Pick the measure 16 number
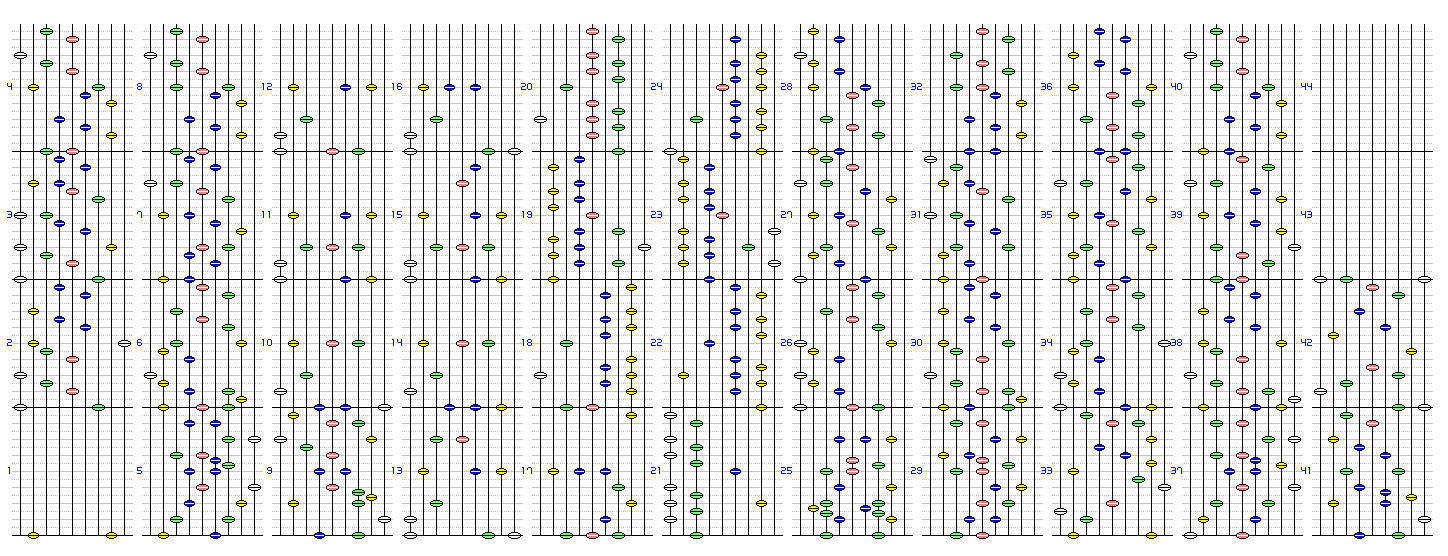Image resolution: width=1448 pixels, height=556 pixels. coord(396,87)
